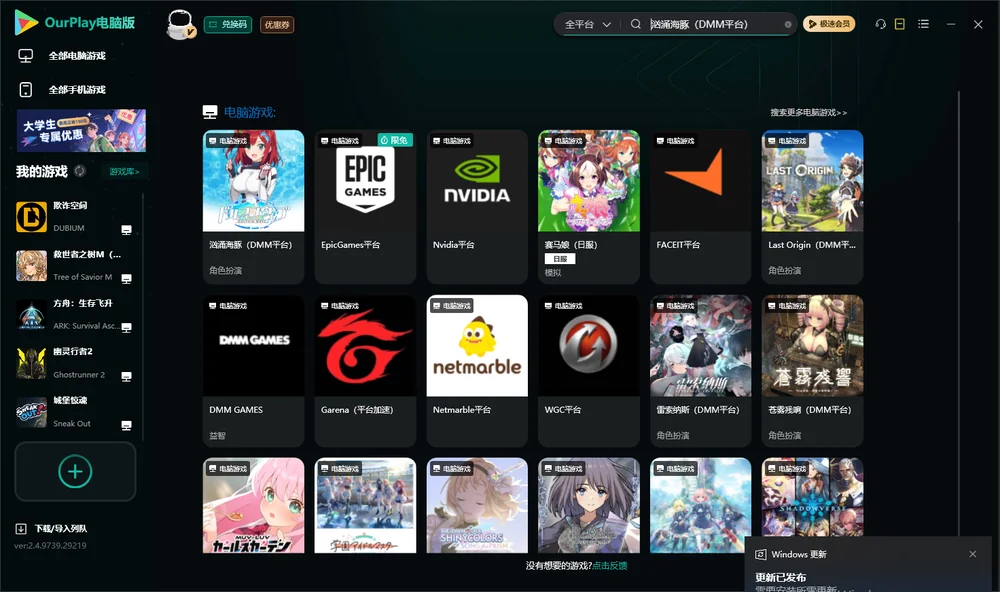Open Tree of Savior M entry
1000x592 pixels.
pos(77,265)
